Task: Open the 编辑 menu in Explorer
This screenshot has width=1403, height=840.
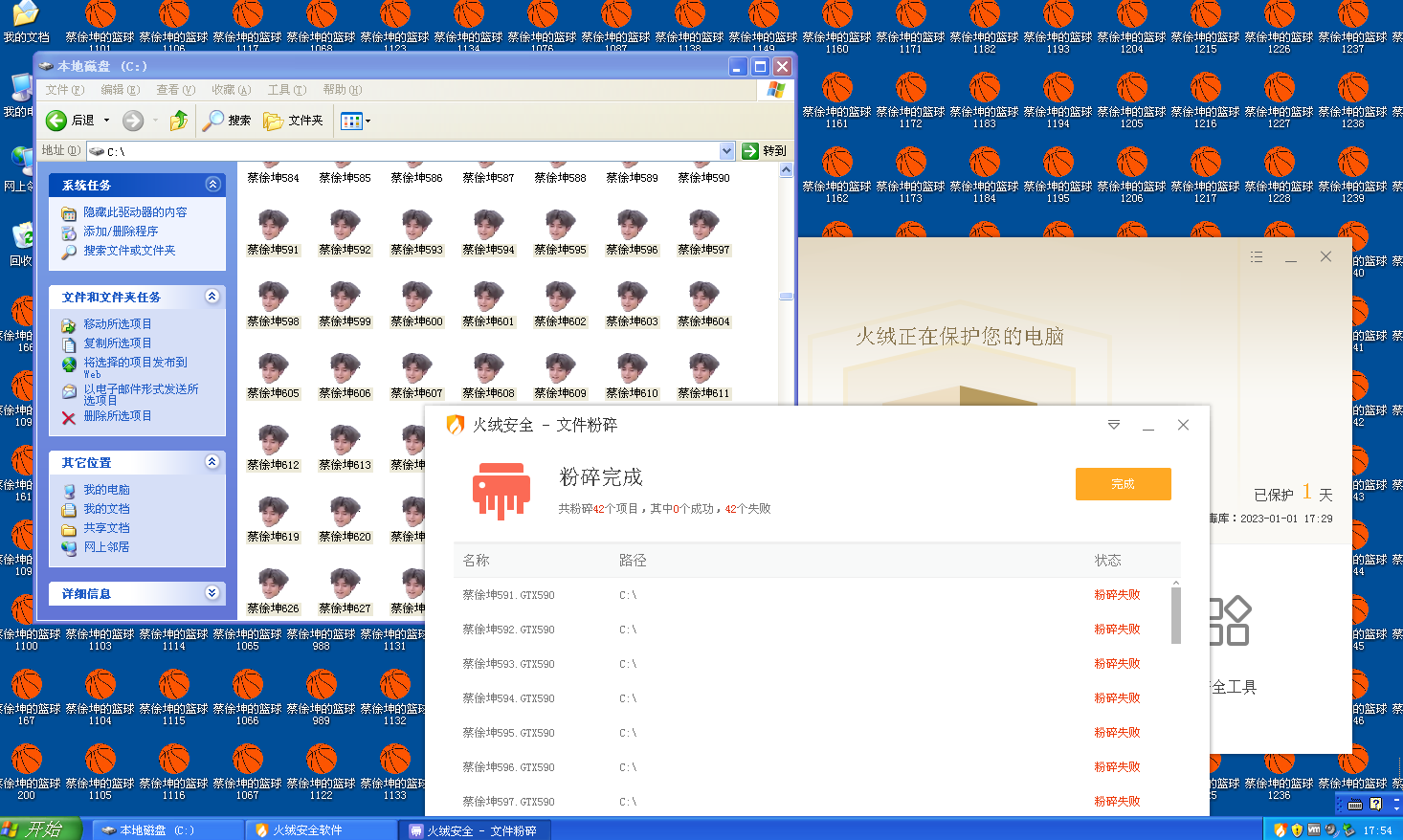Action: [x=120, y=90]
